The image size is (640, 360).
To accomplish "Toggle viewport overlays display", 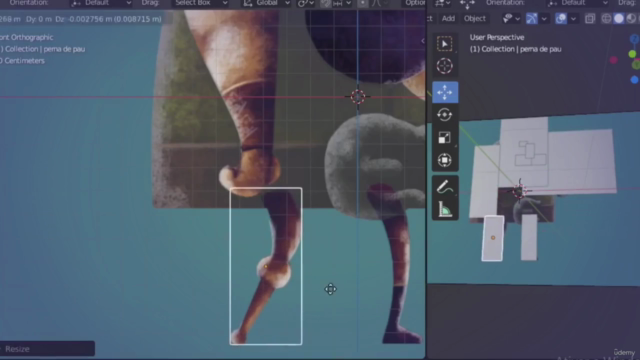I will click(x=561, y=19).
